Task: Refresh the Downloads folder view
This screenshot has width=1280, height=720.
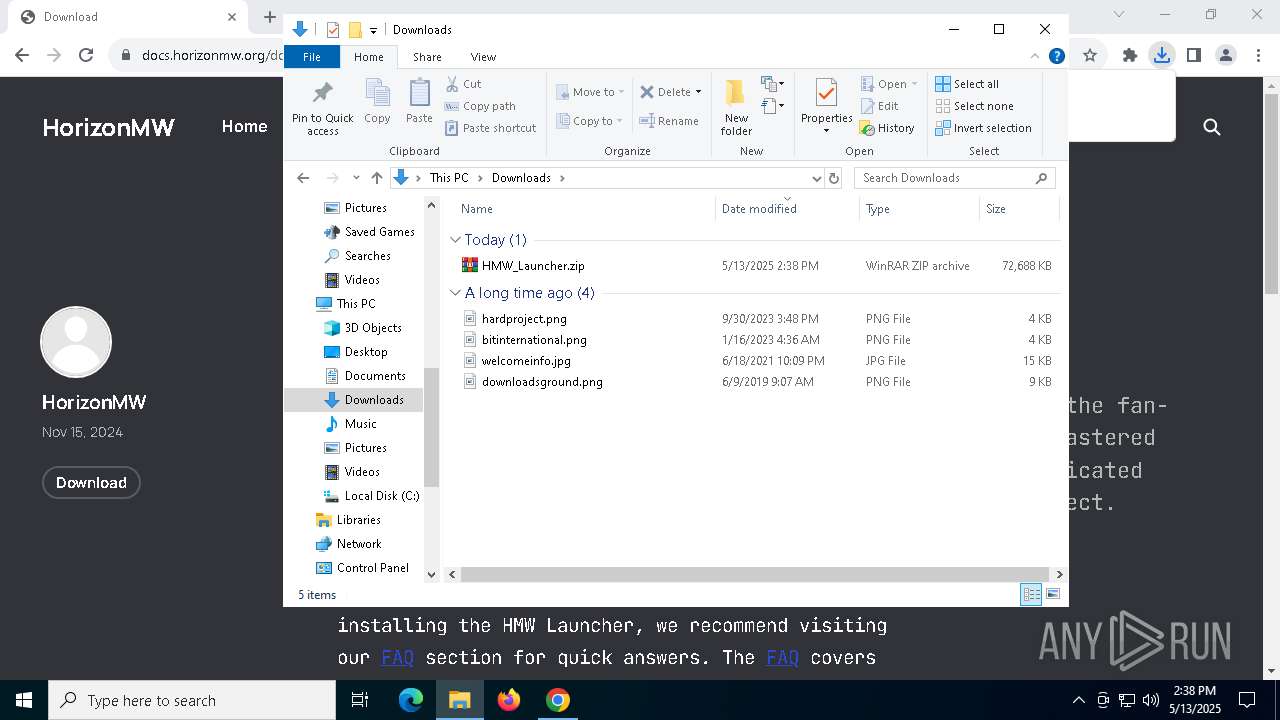Action: (x=834, y=178)
